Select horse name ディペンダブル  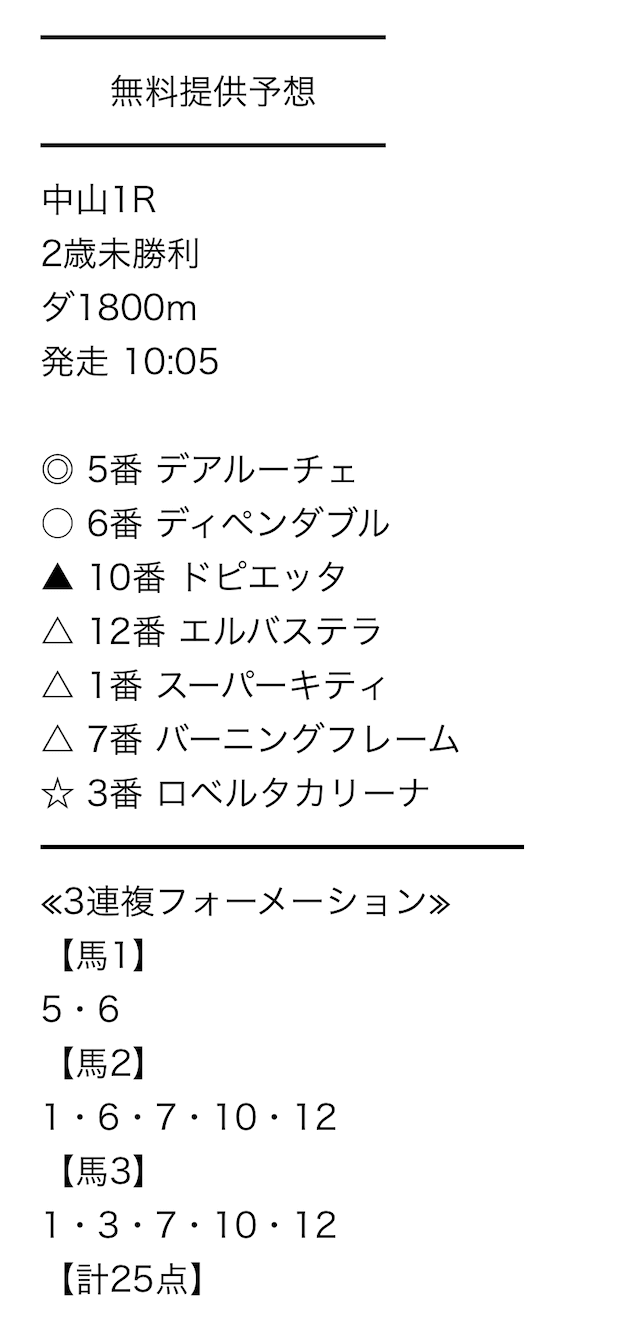(274, 524)
